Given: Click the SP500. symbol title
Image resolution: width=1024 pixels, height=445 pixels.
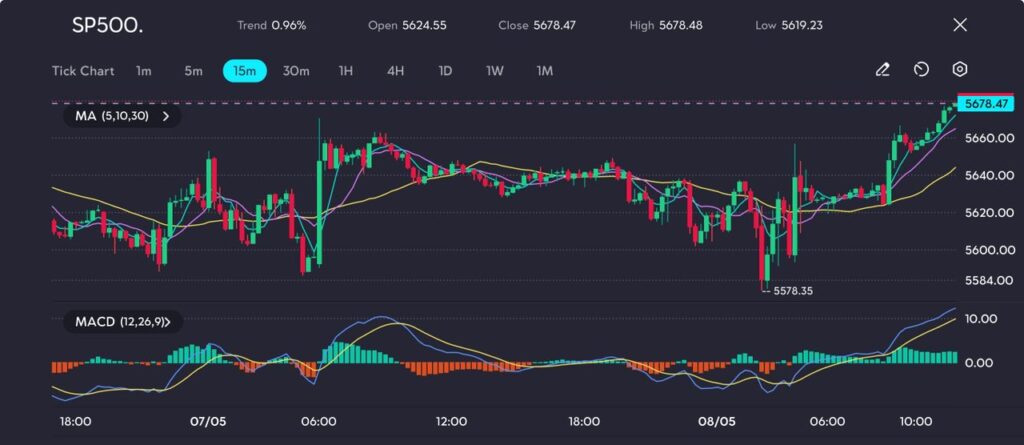Looking at the screenshot, I should point(107,25).
